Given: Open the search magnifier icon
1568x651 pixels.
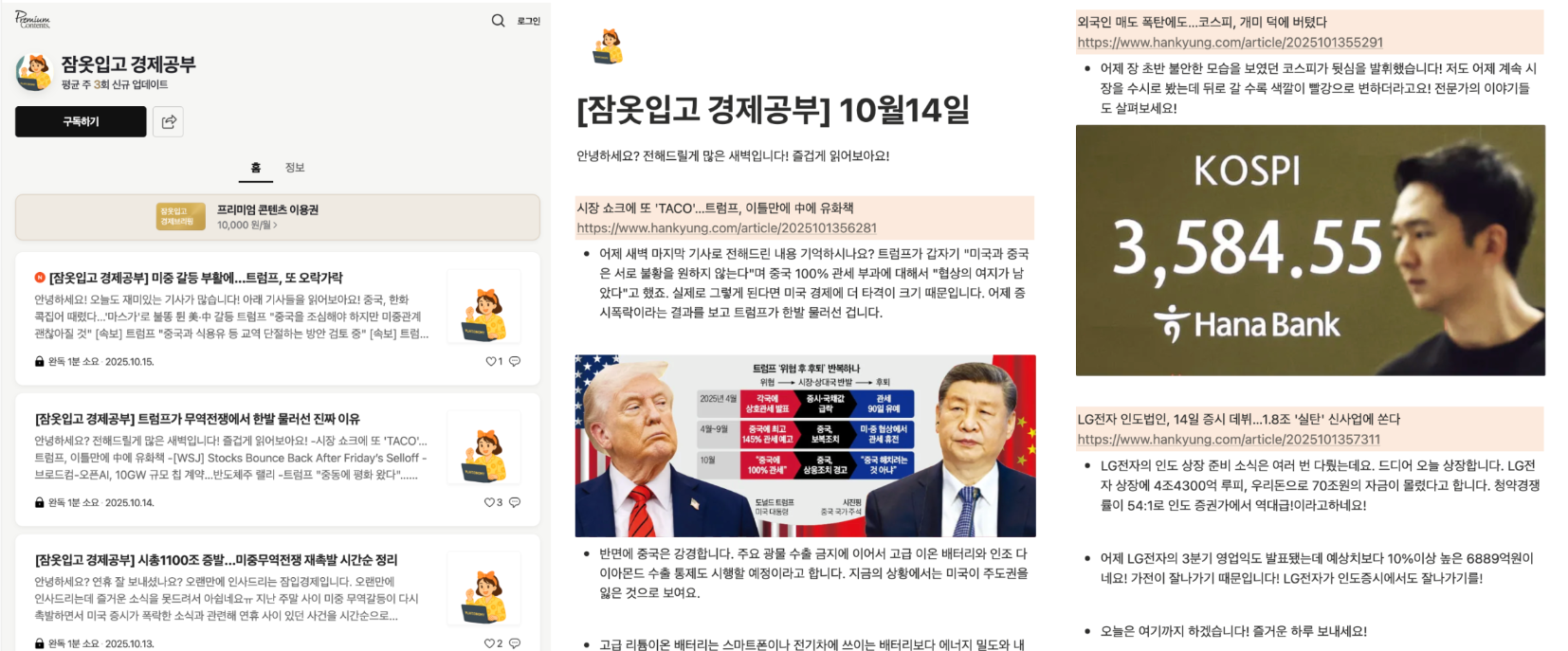Looking at the screenshot, I should pyautogui.click(x=498, y=20).
